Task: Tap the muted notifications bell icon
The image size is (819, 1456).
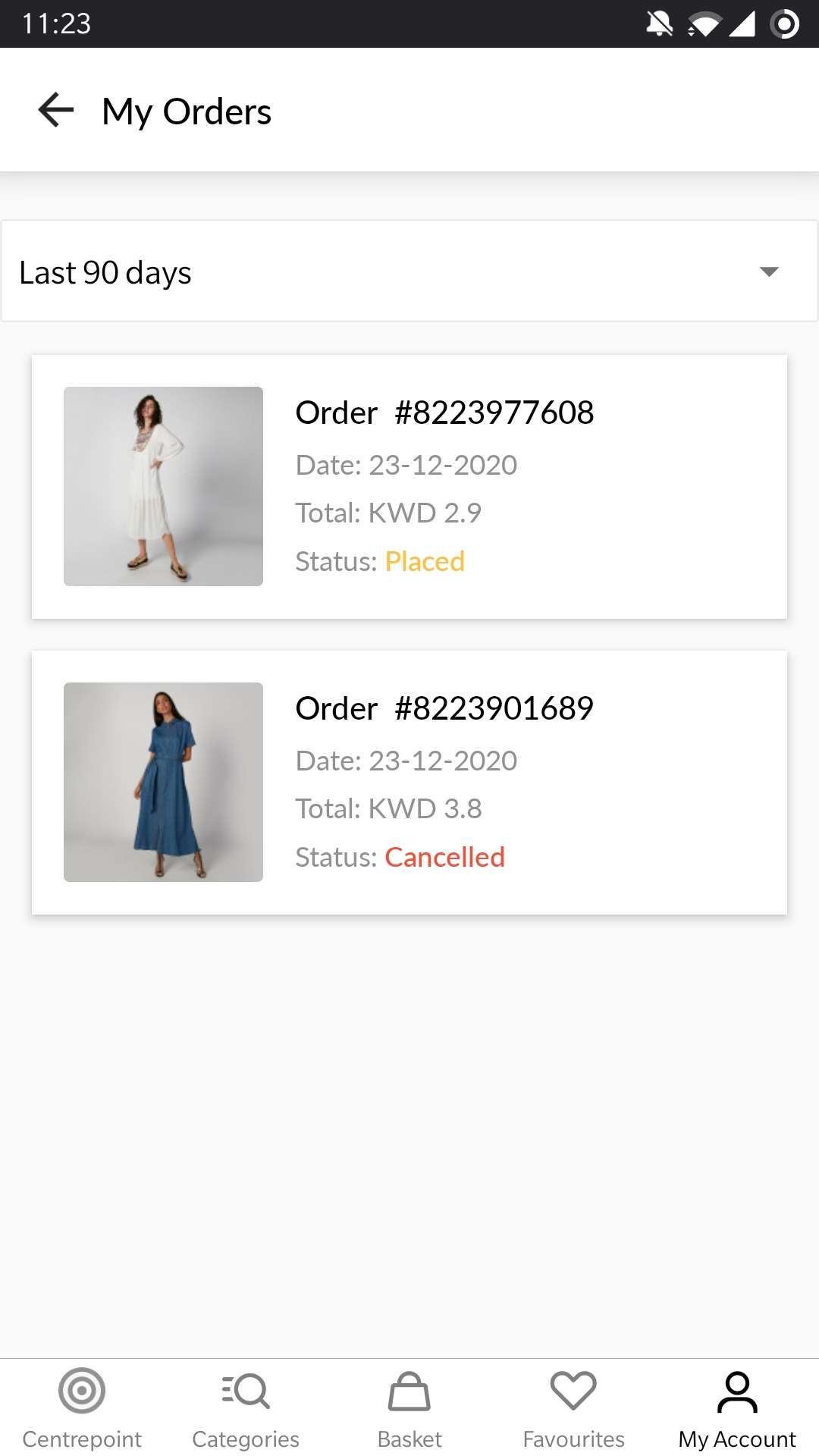Action: coord(659,24)
